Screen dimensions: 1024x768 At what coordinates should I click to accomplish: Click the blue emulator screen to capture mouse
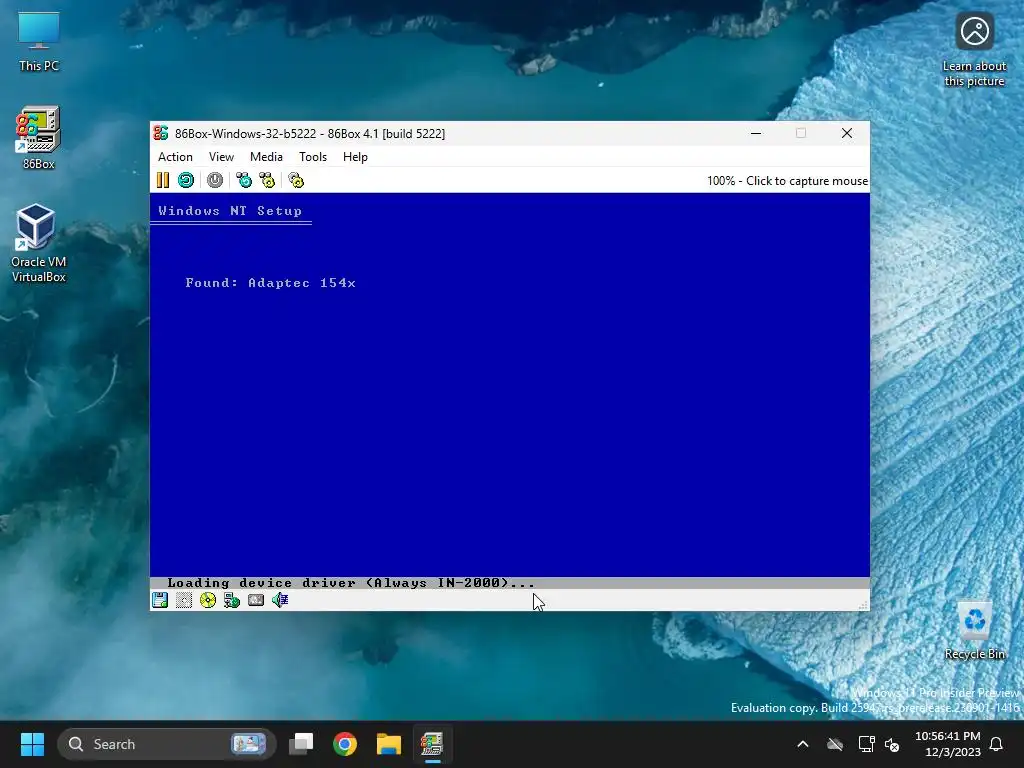tap(509, 391)
